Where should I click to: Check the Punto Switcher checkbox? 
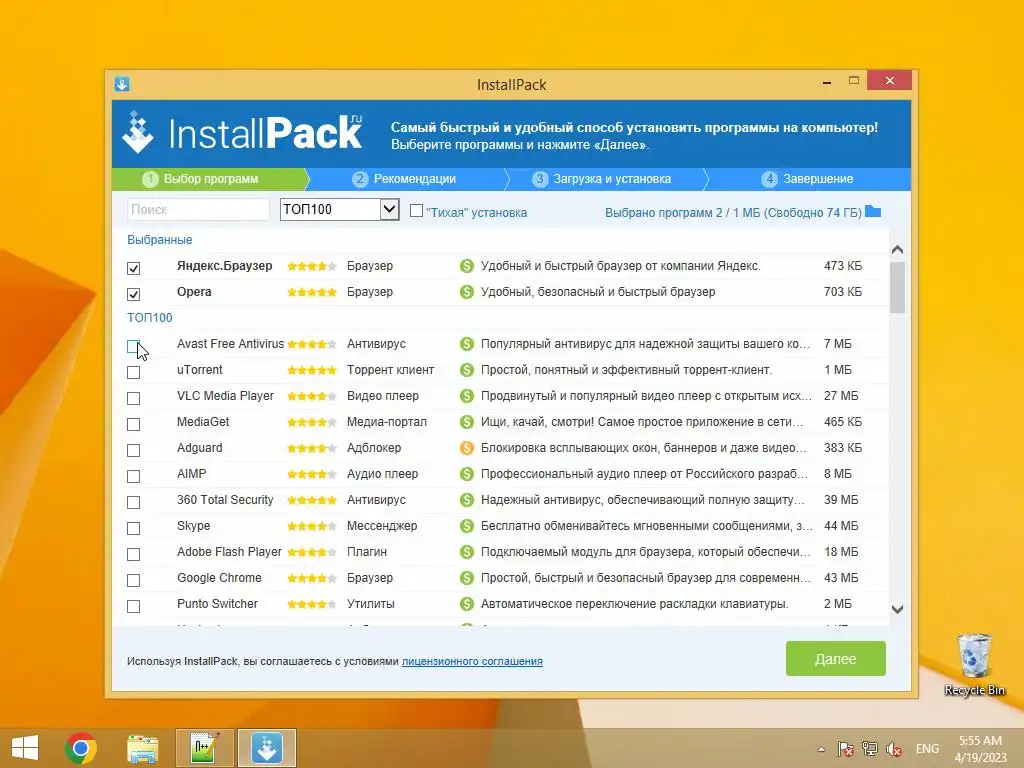click(133, 607)
